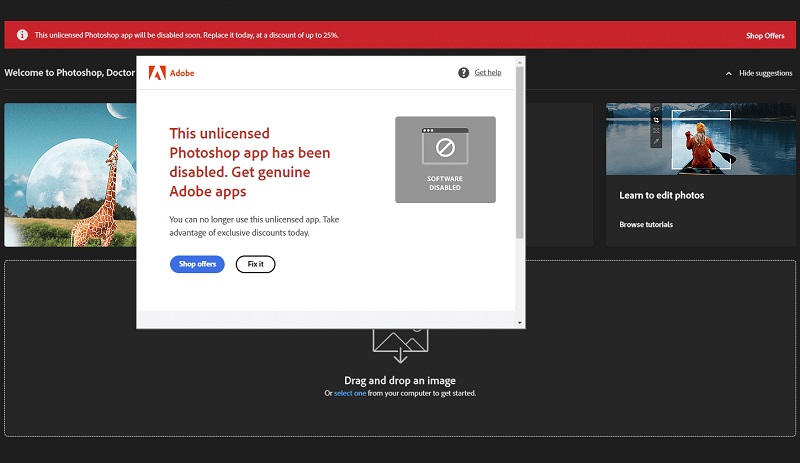Click the Fix it button
The height and width of the screenshot is (463, 800).
click(x=255, y=264)
